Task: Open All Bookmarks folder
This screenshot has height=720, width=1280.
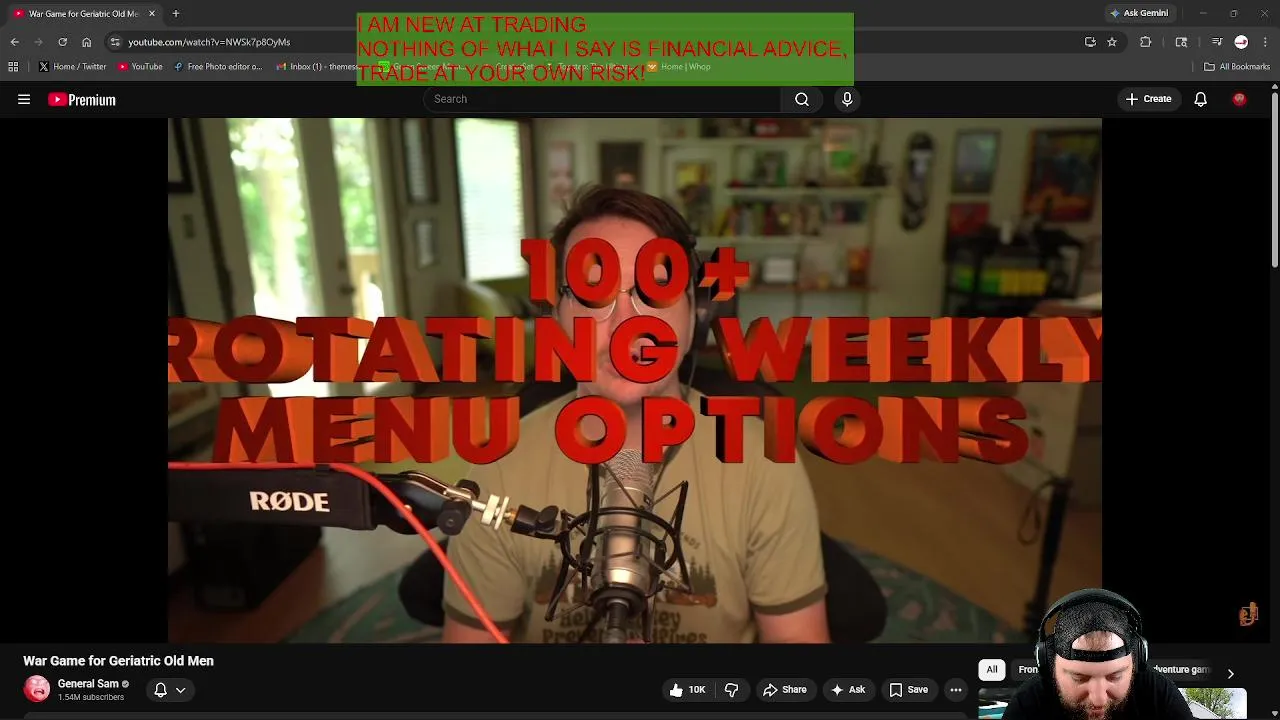Action: (1237, 67)
